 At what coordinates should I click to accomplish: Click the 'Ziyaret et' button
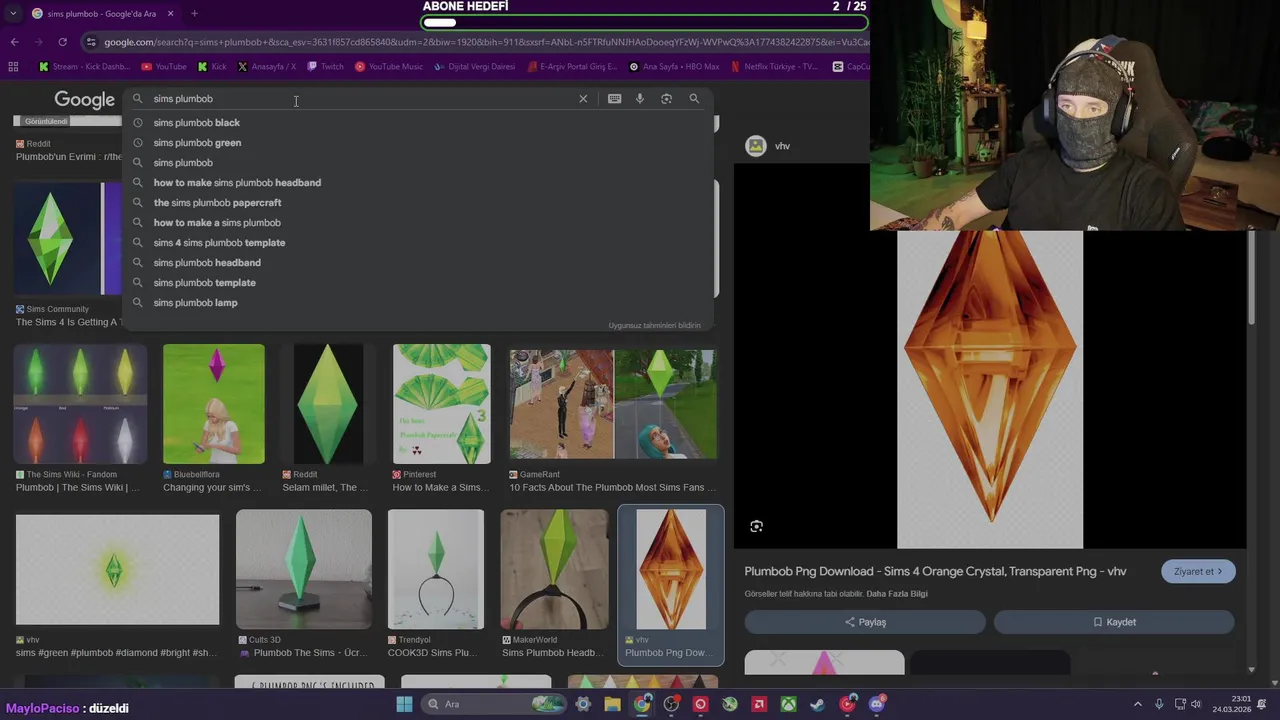(x=1198, y=572)
